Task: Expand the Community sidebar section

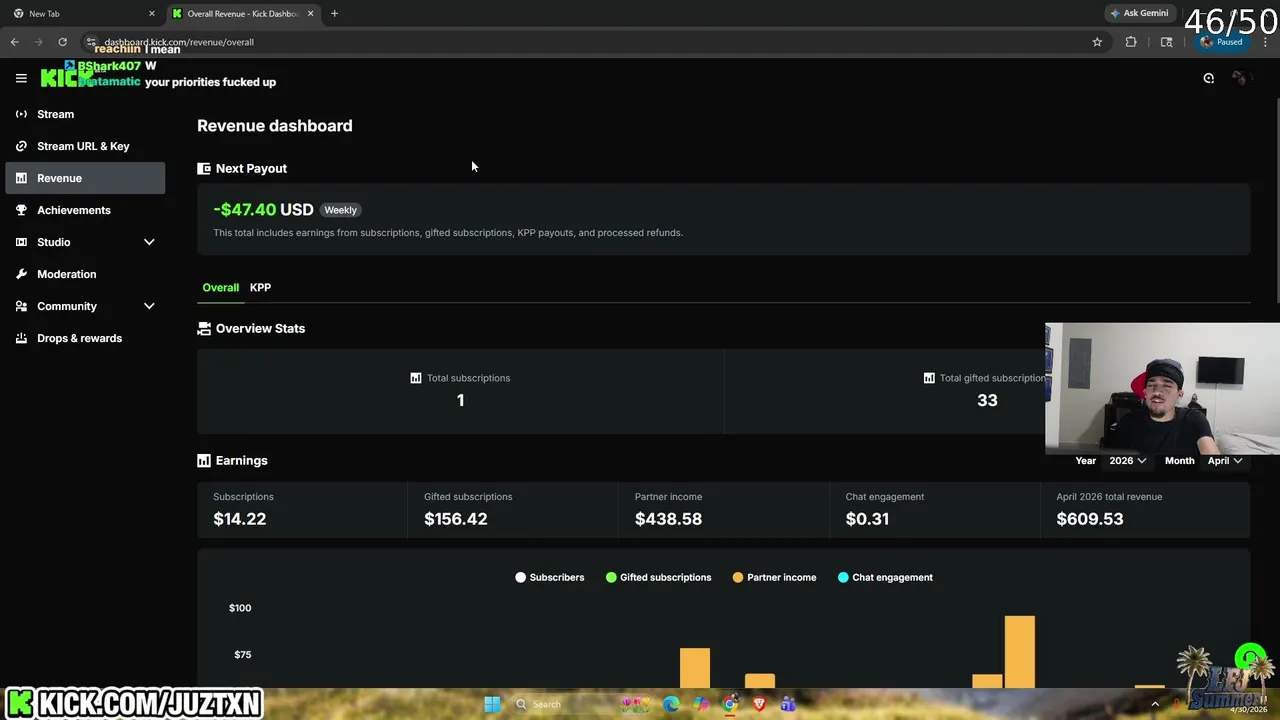Action: 149,306
